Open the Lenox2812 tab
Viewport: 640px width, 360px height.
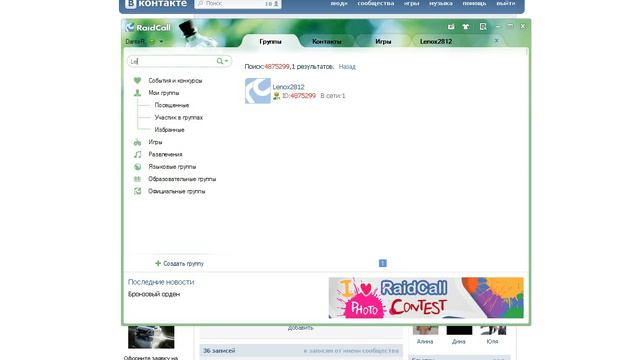tap(436, 41)
